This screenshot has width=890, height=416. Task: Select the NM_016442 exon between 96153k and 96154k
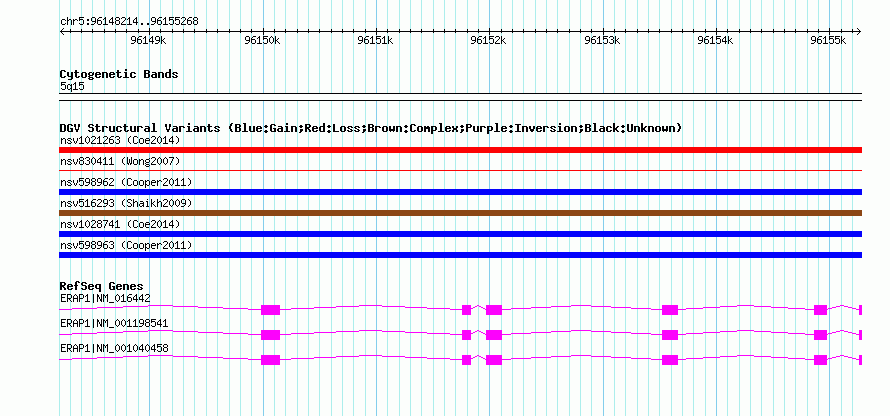tap(670, 310)
